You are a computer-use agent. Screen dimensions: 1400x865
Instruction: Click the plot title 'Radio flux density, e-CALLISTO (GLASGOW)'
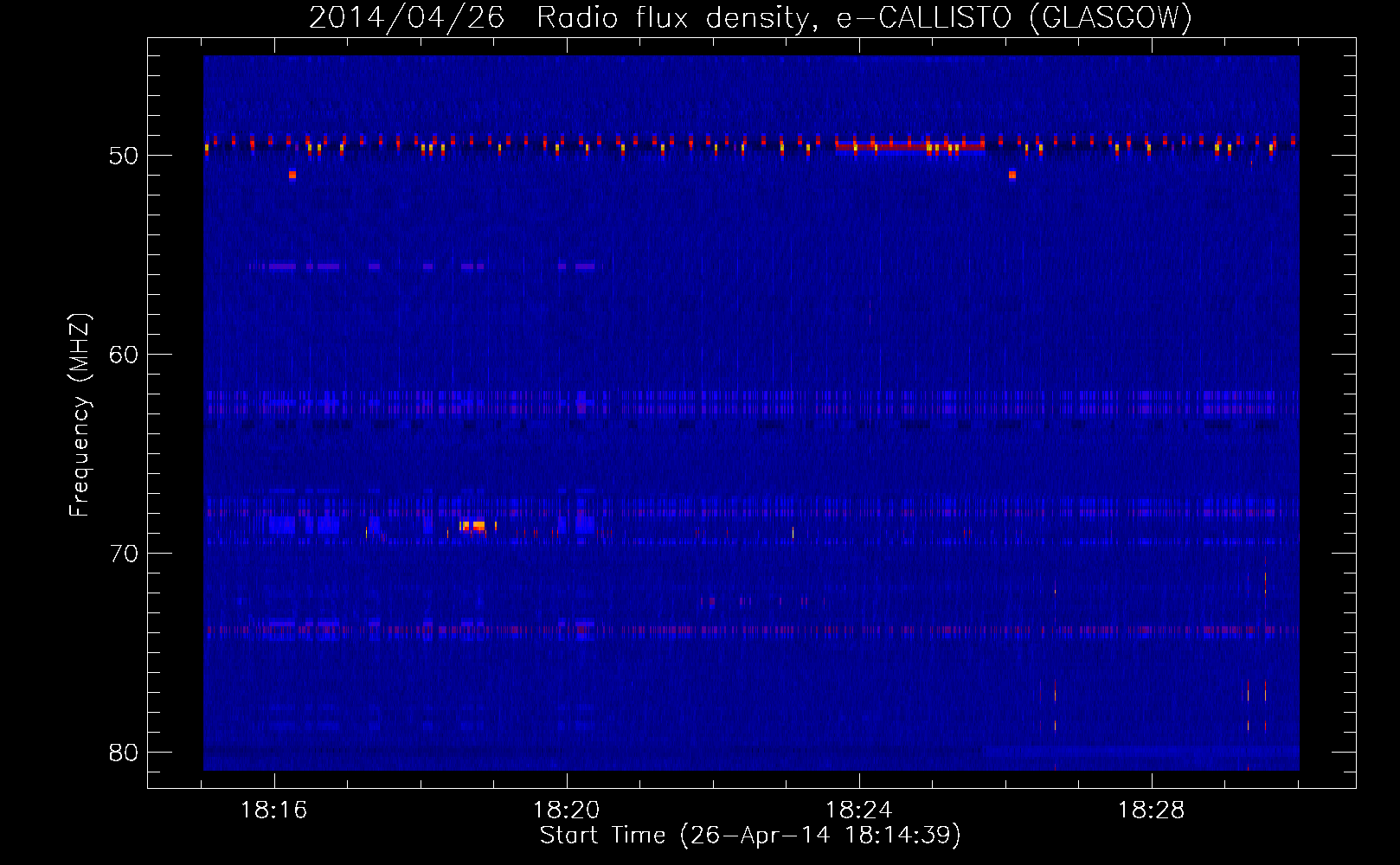coord(864,17)
